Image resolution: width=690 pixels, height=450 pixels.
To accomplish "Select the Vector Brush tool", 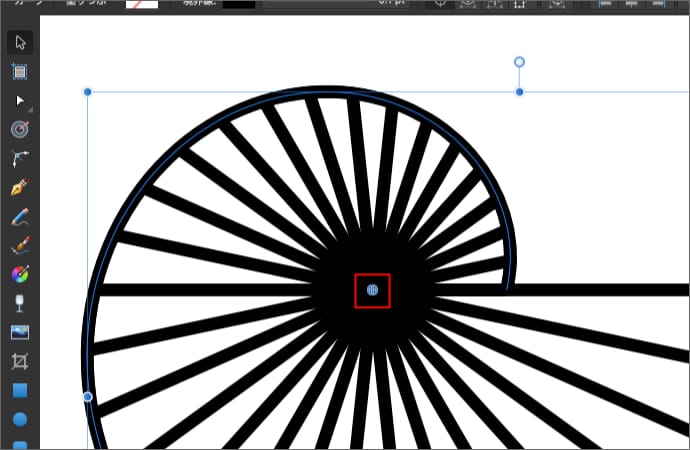I will pos(20,245).
